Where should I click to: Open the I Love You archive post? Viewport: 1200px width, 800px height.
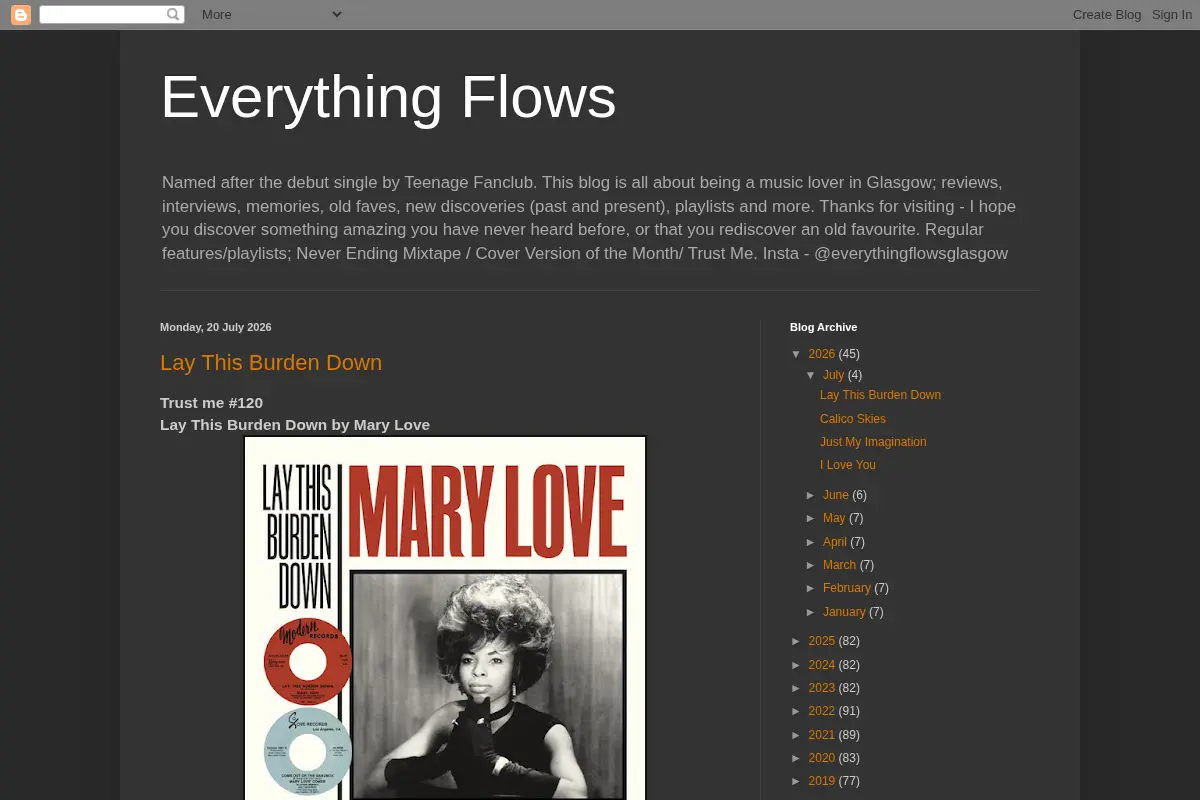coord(848,465)
